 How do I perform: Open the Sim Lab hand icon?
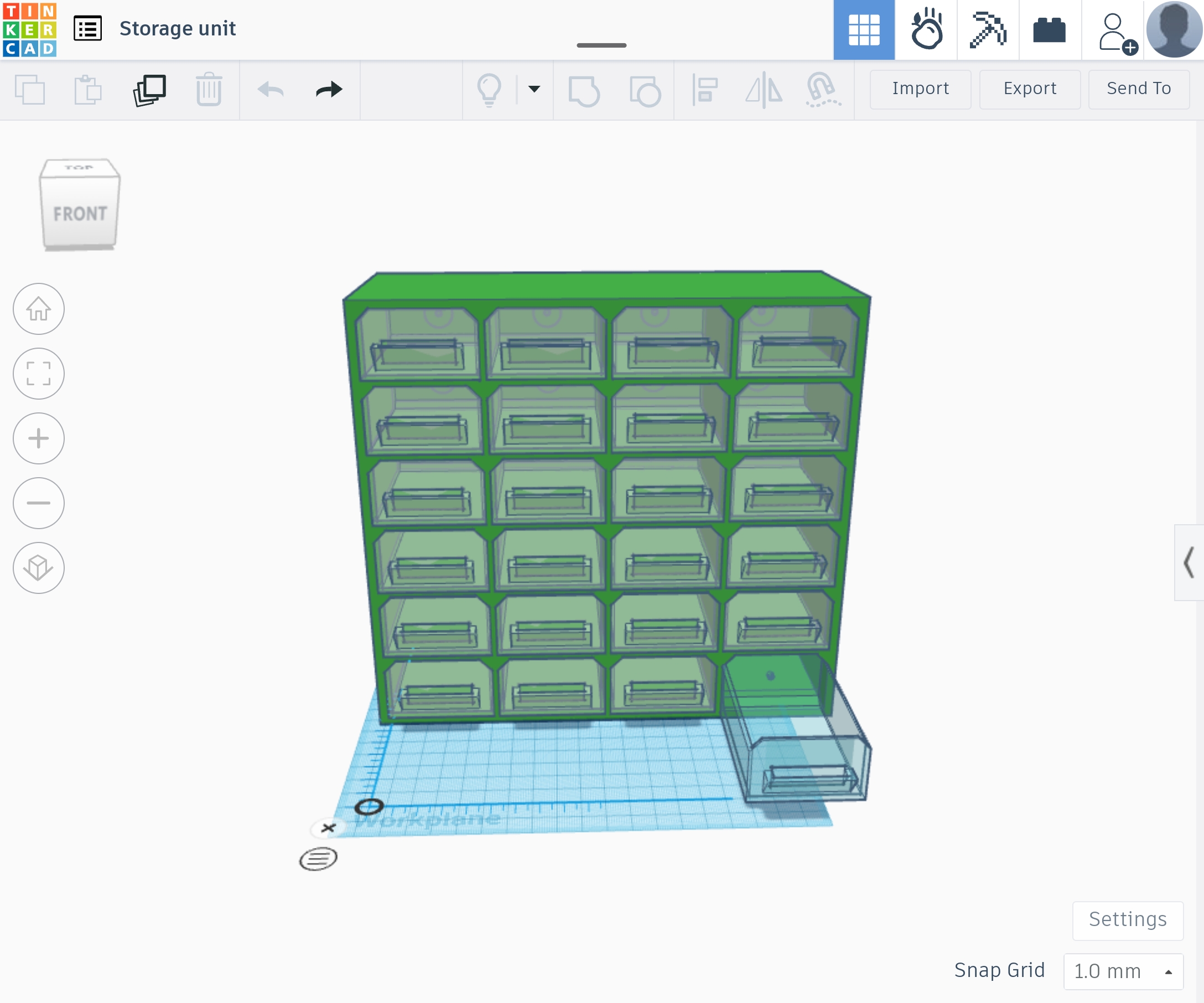click(x=926, y=30)
